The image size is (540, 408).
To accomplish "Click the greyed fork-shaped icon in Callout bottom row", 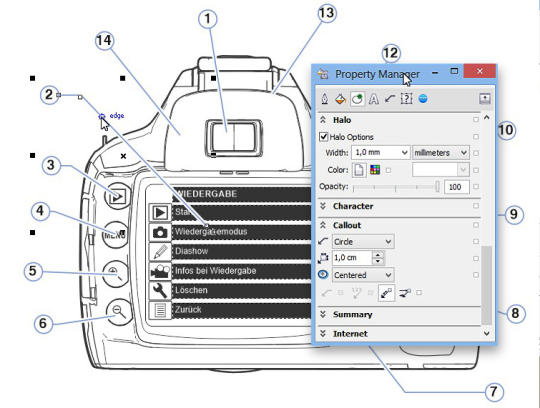I will (356, 293).
